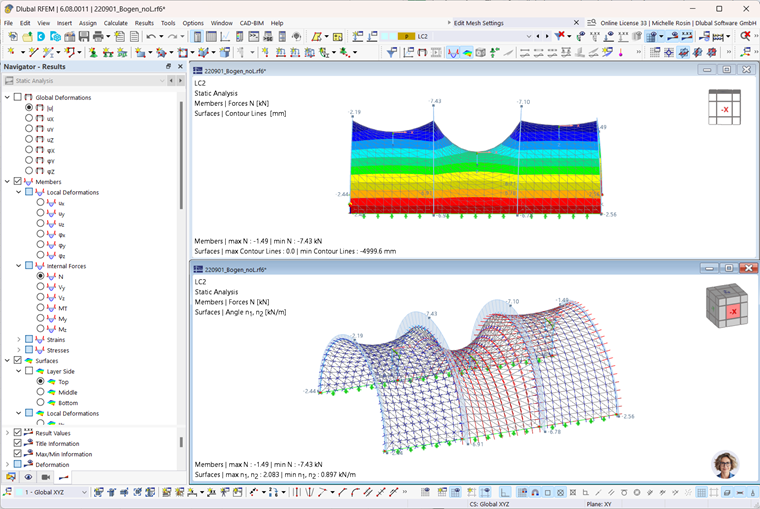
Task: Collapse the Internal Forces tree node
Action: coord(18,266)
